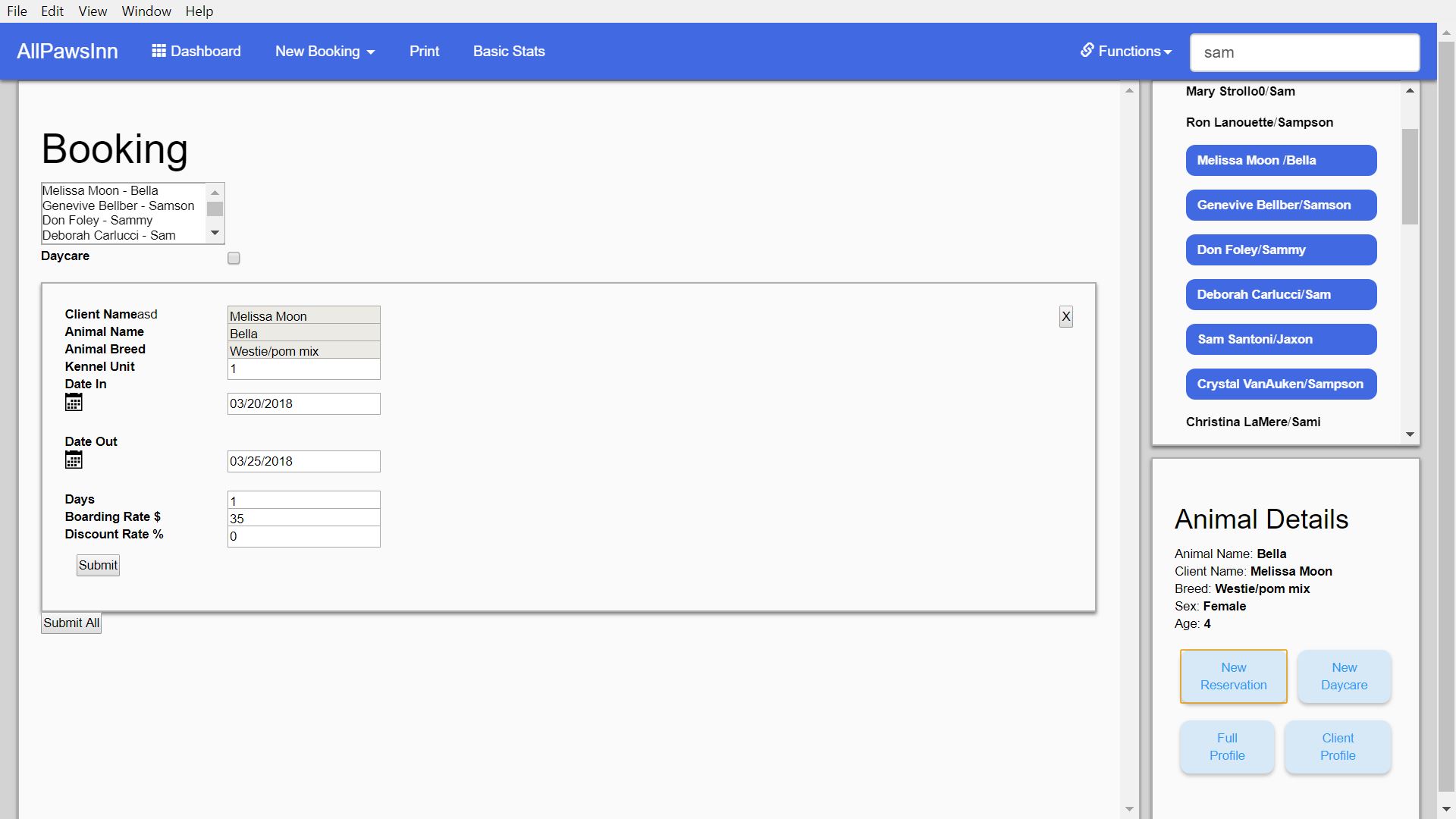Open the View menu
The width and height of the screenshot is (1456, 819).
93,11
